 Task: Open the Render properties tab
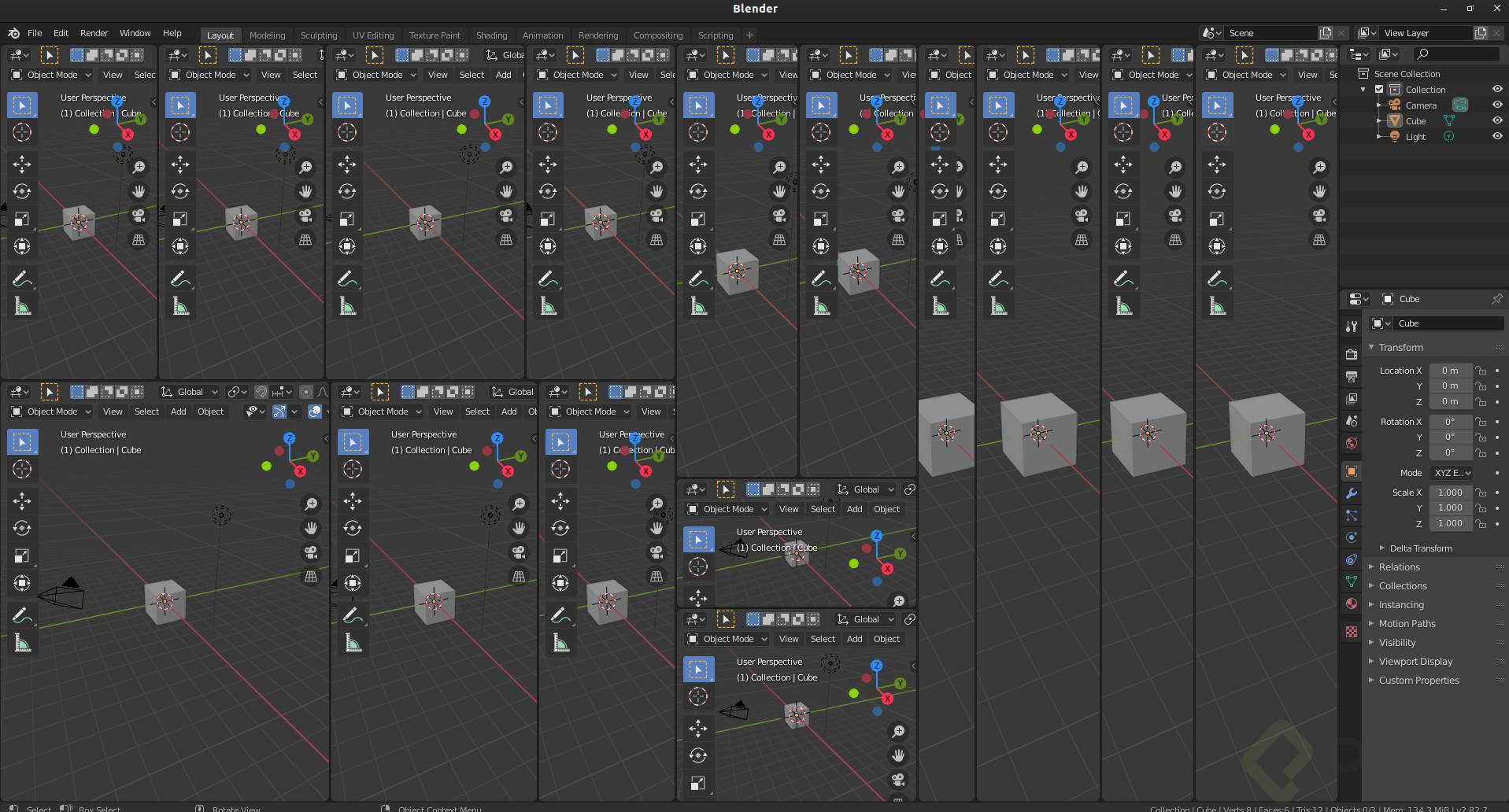click(1352, 354)
